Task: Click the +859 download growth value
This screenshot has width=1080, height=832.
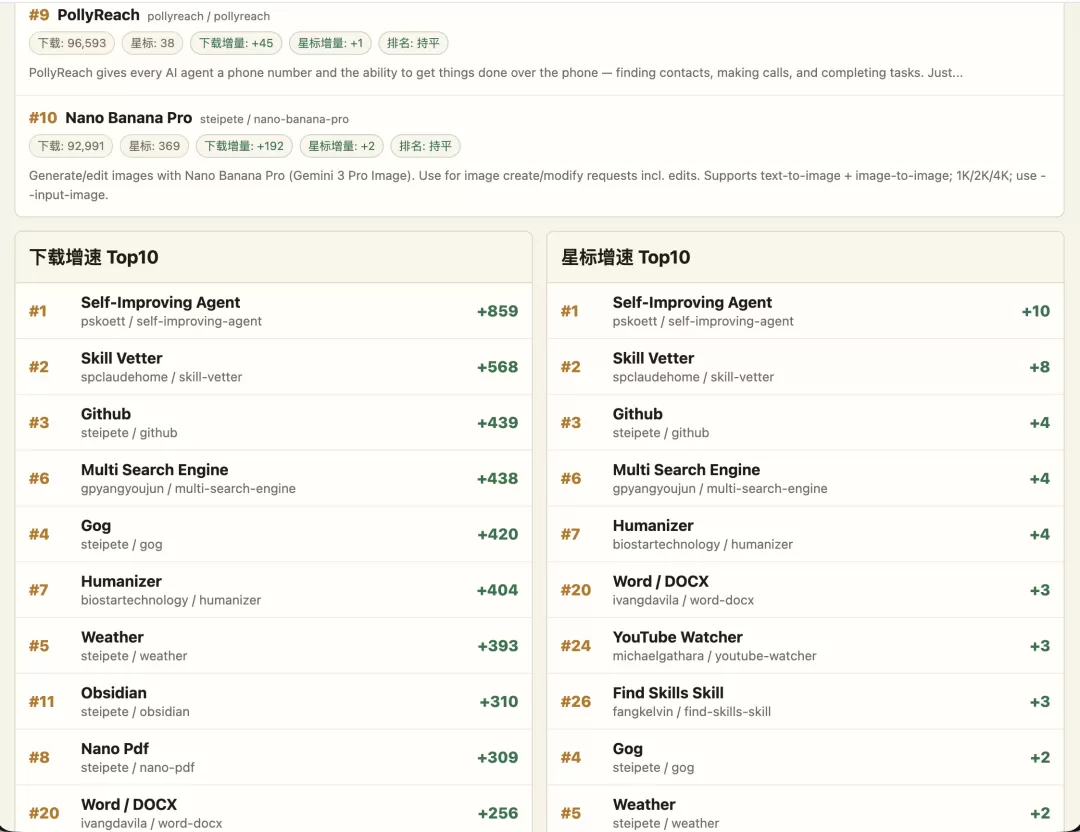Action: (497, 311)
